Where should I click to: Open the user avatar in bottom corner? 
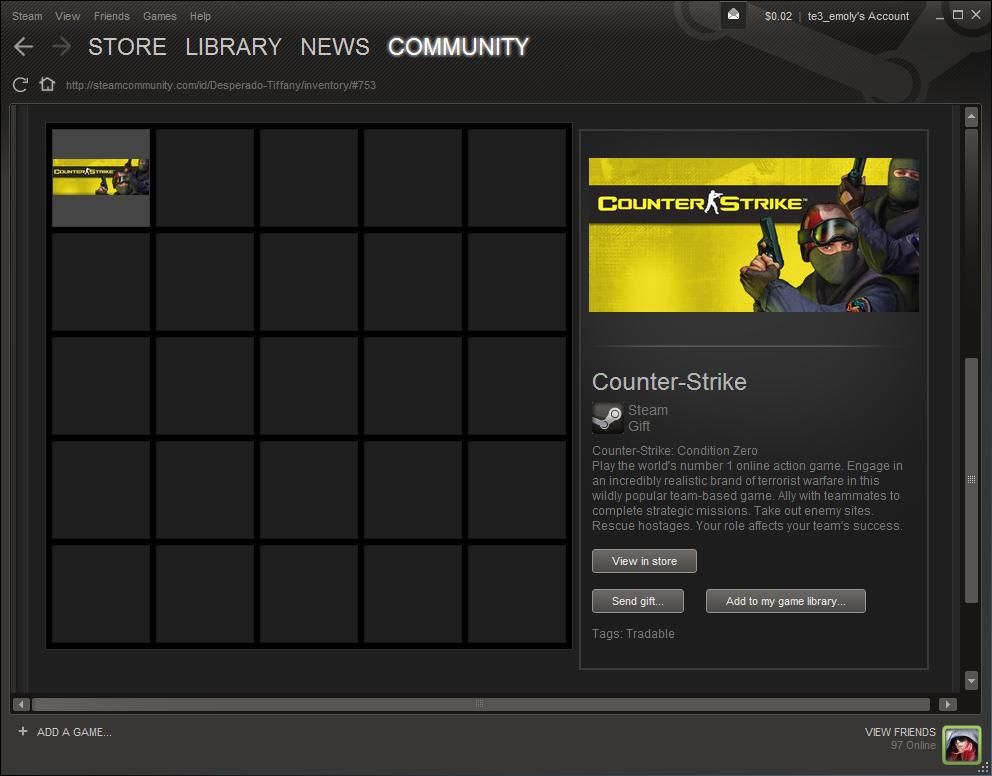point(961,744)
